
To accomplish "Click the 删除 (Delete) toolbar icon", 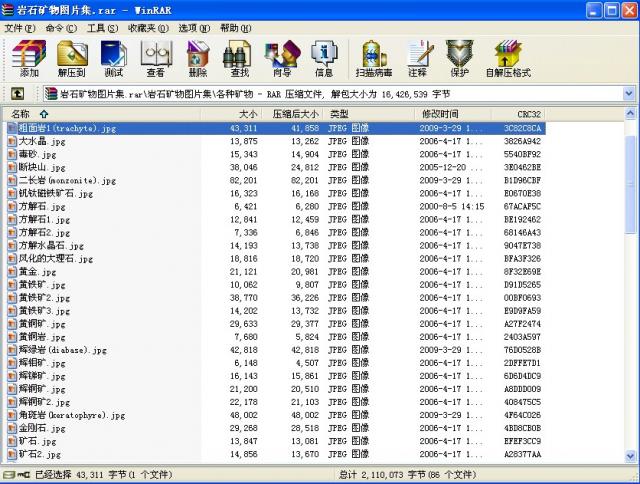I will 197,59.
